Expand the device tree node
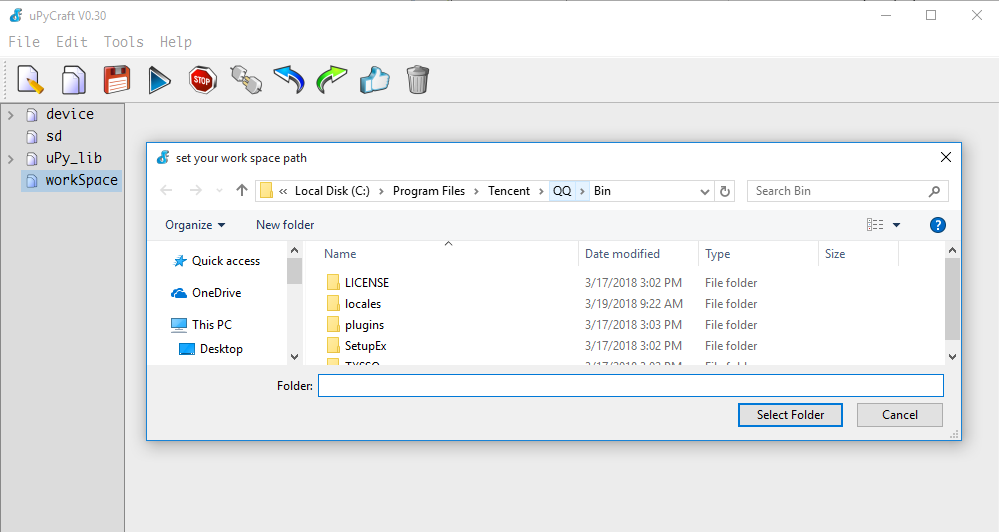999x532 pixels. tap(11, 115)
